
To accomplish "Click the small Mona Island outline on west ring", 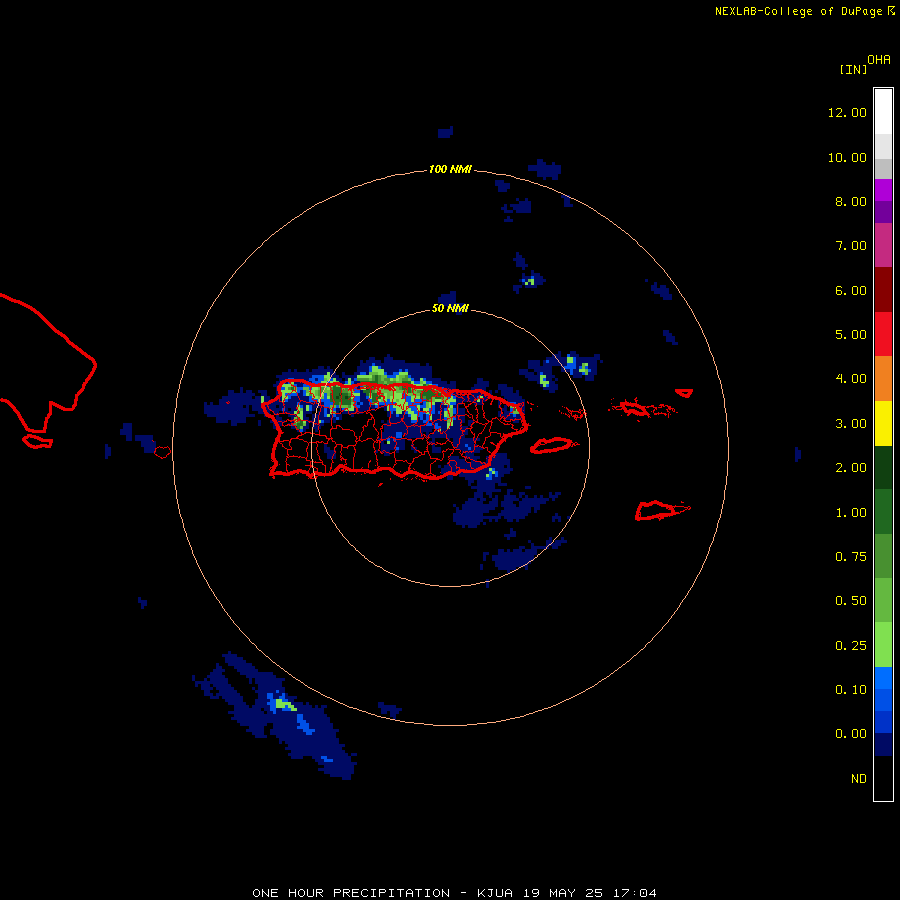I will coord(162,452).
